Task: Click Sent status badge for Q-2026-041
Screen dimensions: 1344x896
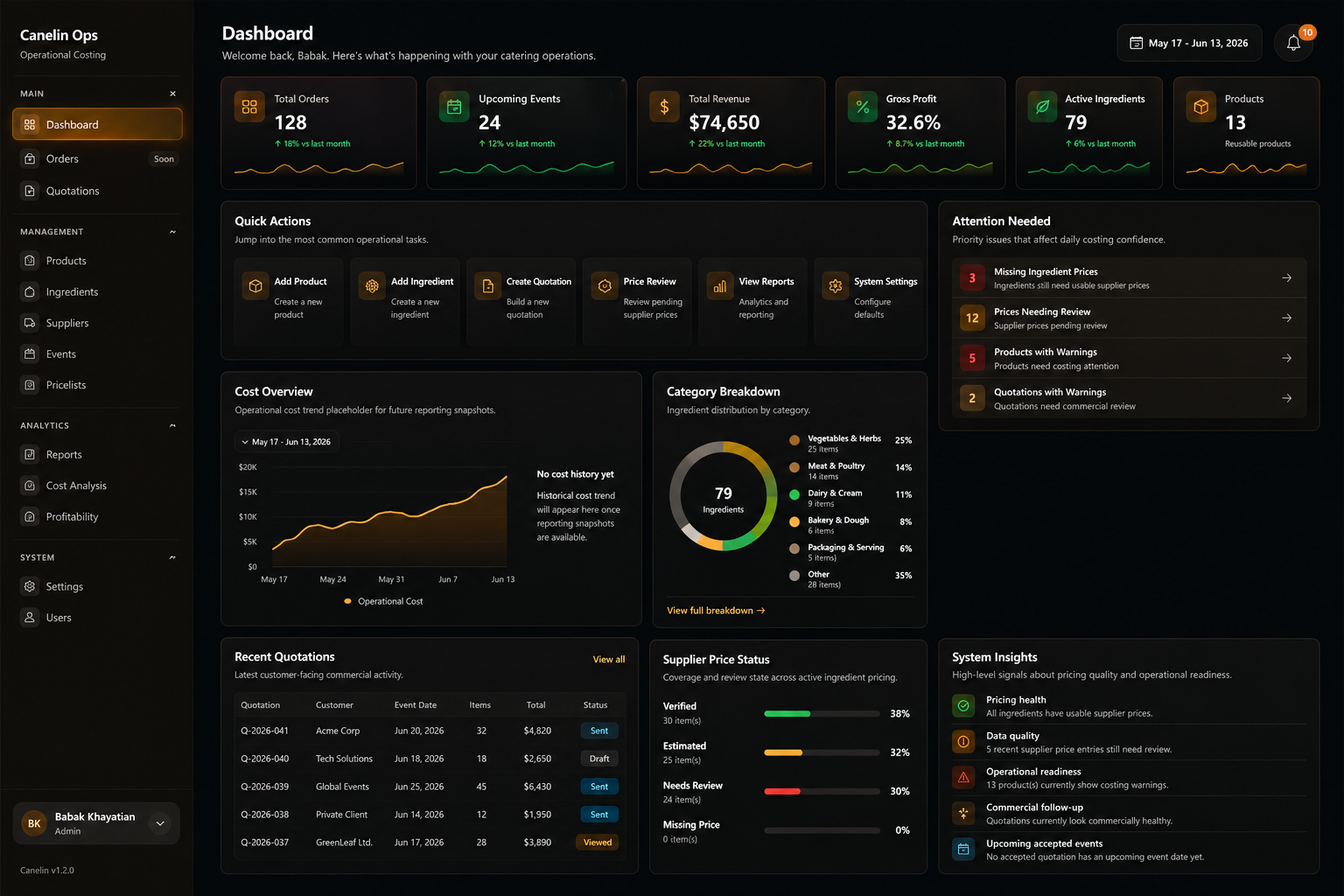Action: 599,731
